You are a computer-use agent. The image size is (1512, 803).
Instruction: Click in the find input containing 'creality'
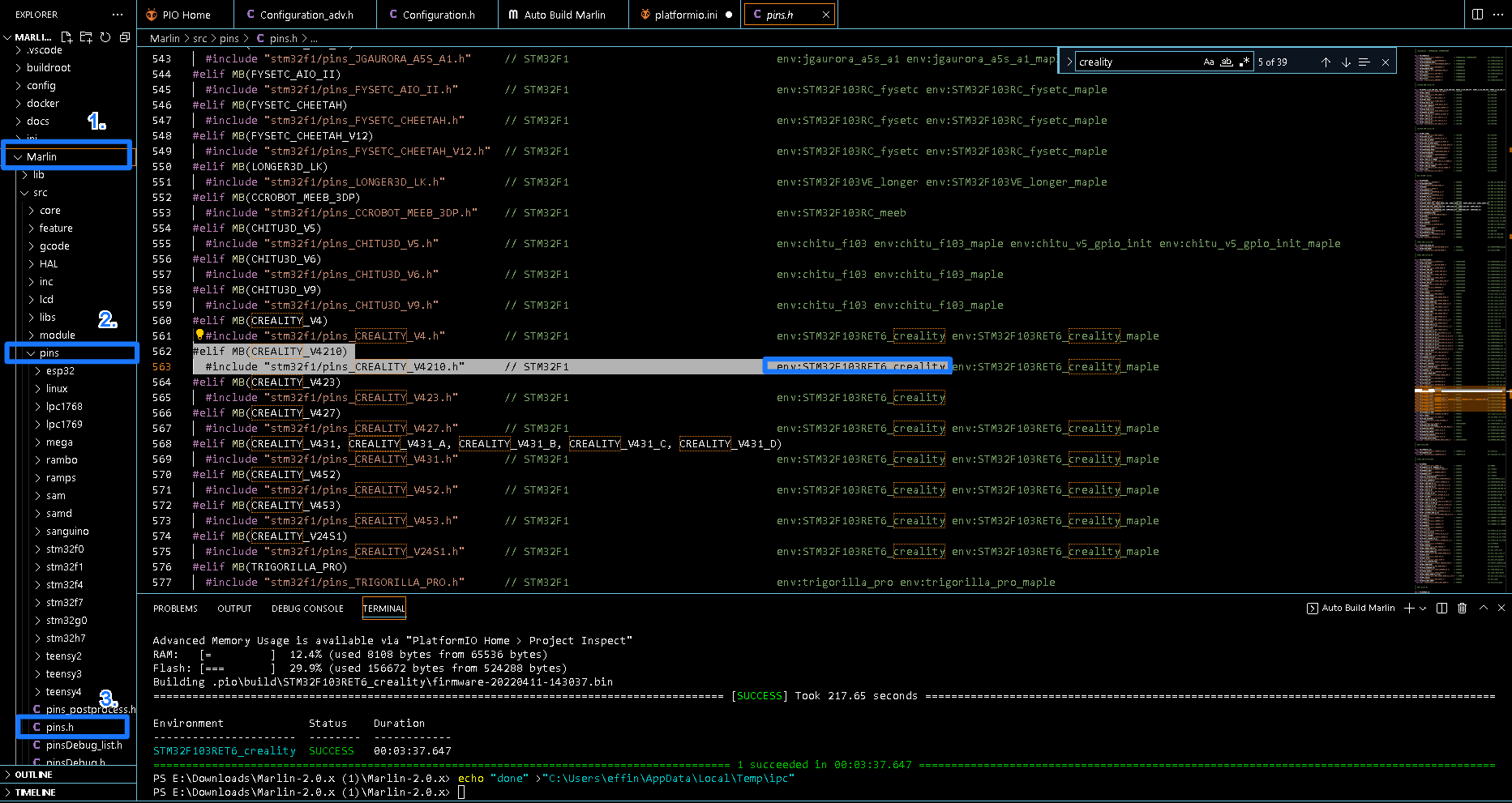pos(1135,62)
